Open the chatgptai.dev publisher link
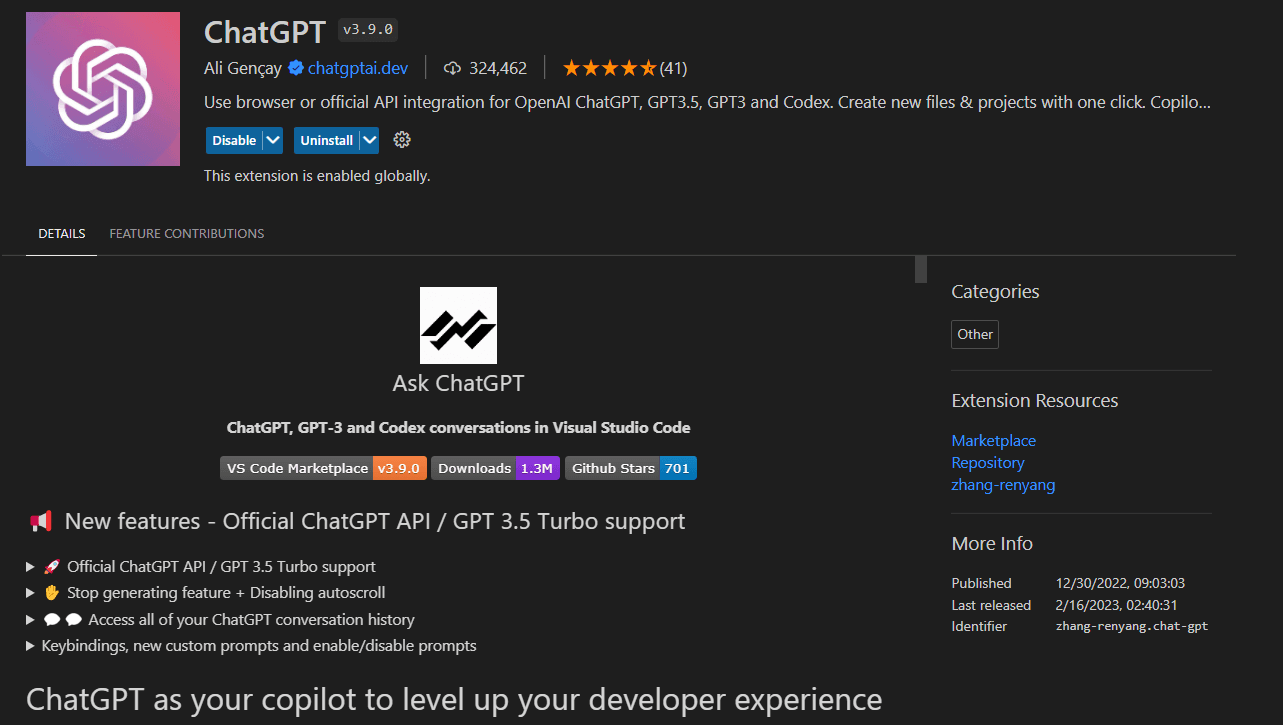1283x725 pixels. [358, 68]
